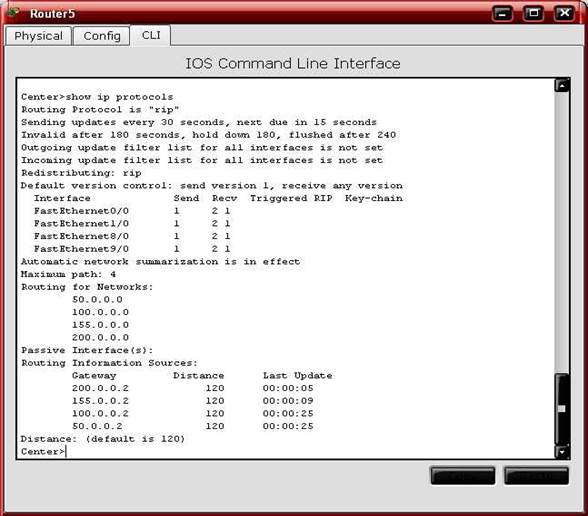Click the 'Outgoing update filter list' line

[202, 147]
